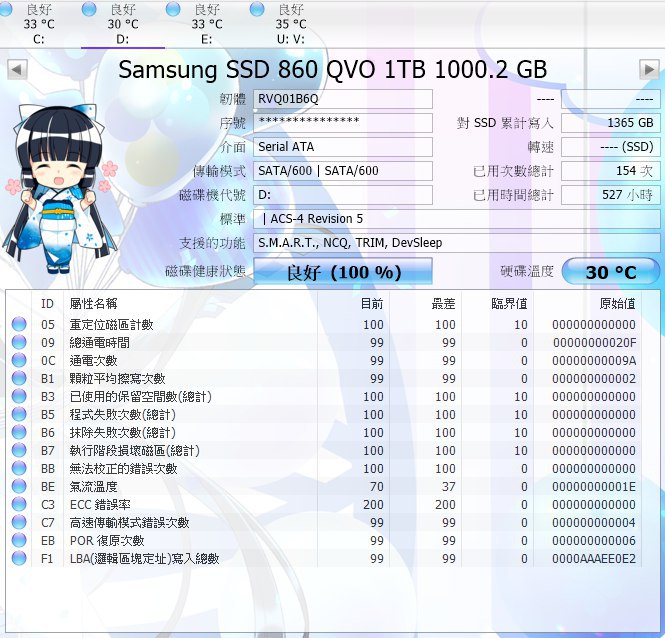Click the U: V: drive status orb
The width and height of the screenshot is (665, 638).
[x=257, y=9]
